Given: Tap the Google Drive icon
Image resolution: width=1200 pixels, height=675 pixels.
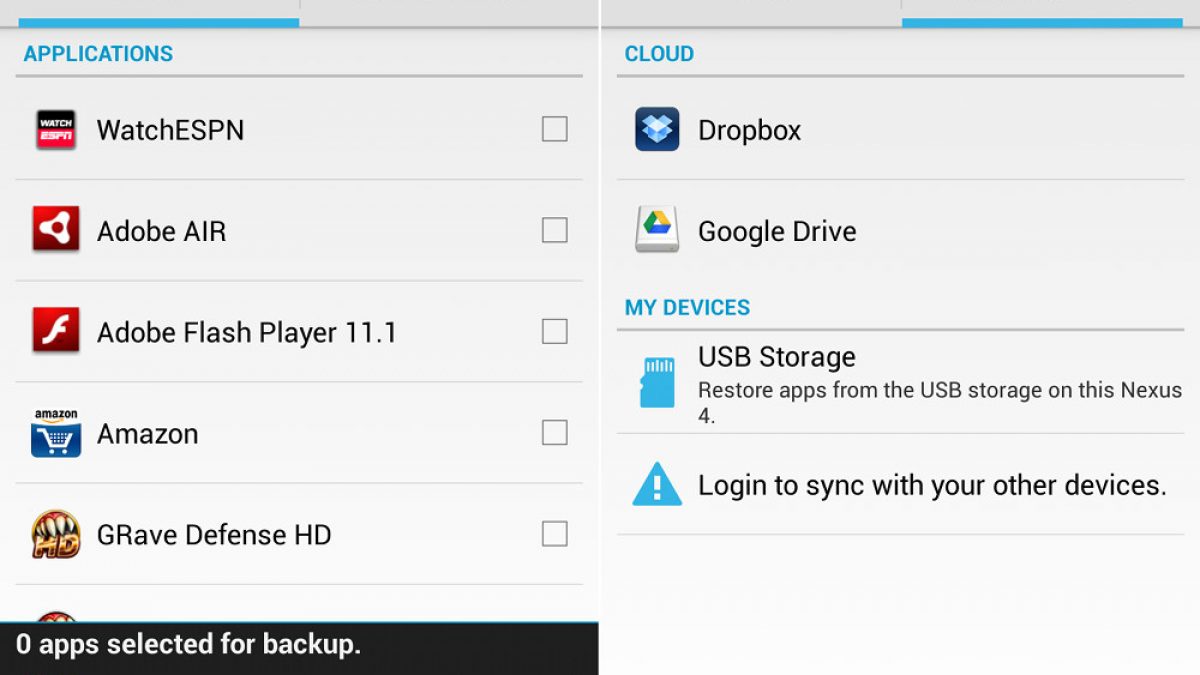Looking at the screenshot, I should tap(657, 231).
